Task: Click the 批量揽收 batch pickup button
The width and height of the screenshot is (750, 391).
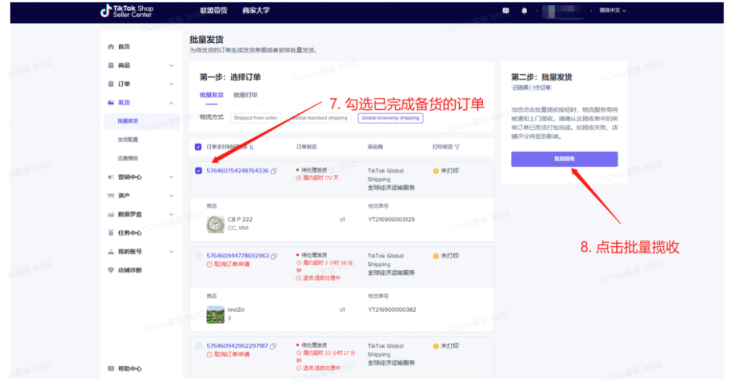Action: click(x=564, y=159)
